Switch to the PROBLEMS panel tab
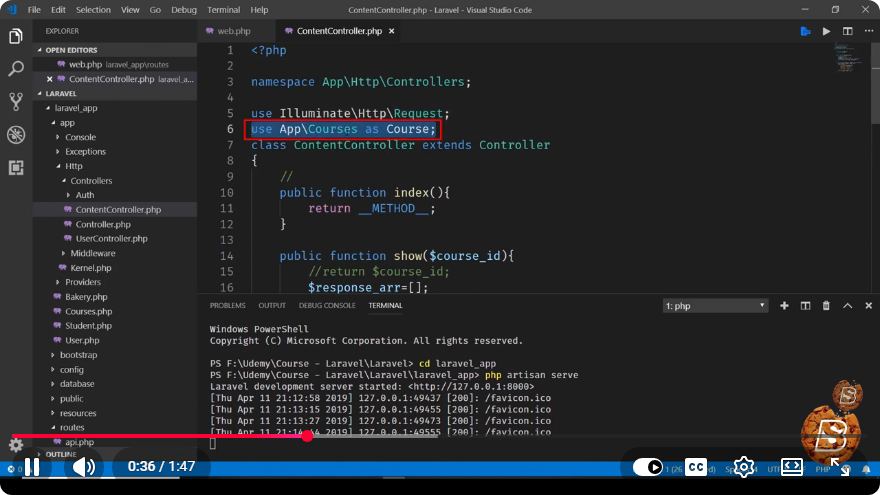This screenshot has height=495, width=880. pos(227,305)
